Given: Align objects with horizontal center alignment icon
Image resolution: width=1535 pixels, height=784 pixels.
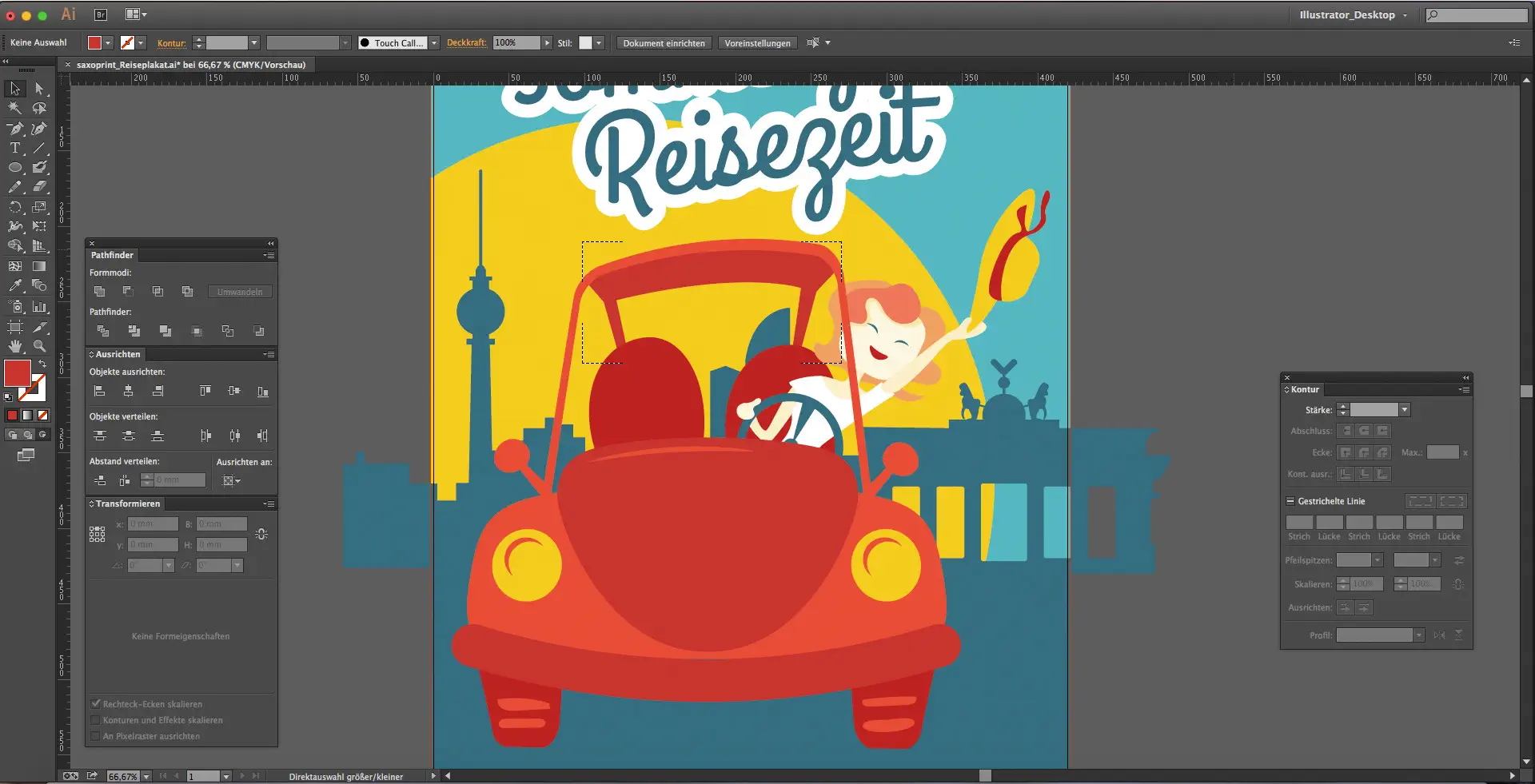Looking at the screenshot, I should [x=128, y=391].
